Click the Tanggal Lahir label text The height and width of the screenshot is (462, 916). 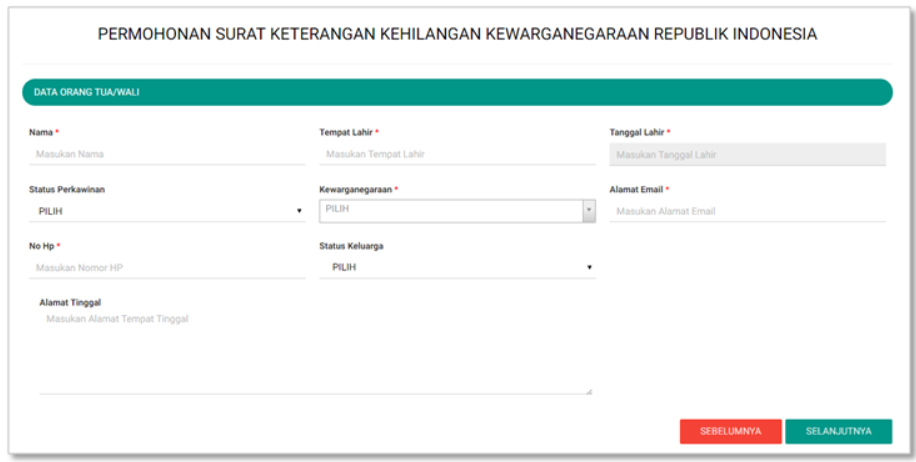pos(637,132)
